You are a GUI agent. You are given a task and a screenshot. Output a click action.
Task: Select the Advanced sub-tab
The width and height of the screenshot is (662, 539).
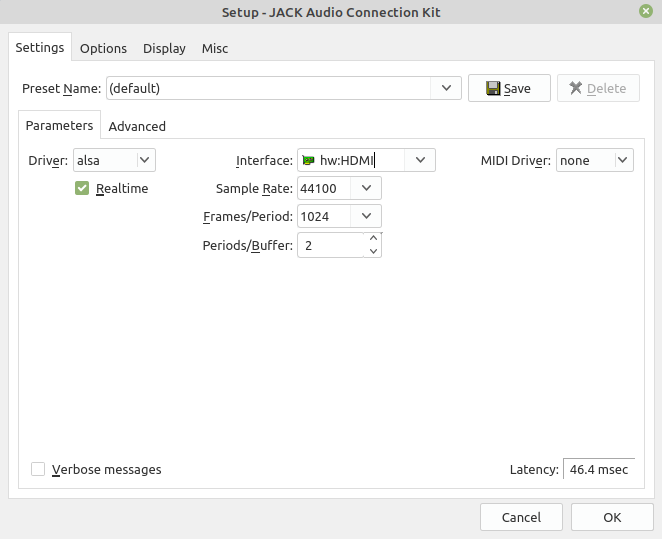click(137, 126)
